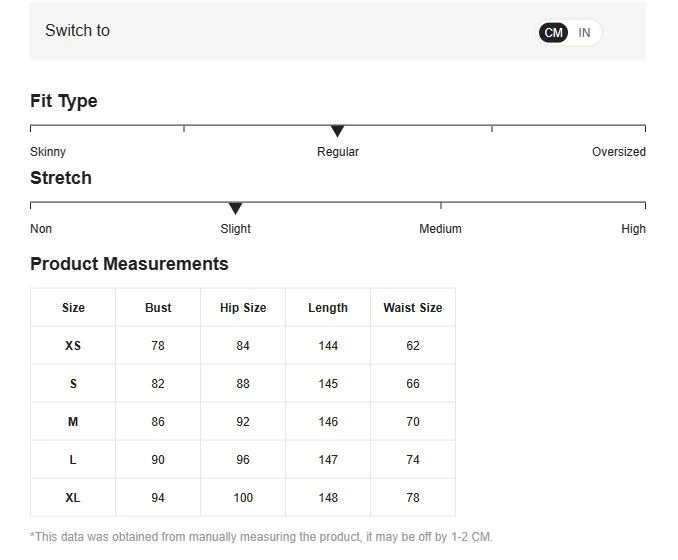The image size is (678, 560).
Task: Click the Size column header
Action: (73, 308)
